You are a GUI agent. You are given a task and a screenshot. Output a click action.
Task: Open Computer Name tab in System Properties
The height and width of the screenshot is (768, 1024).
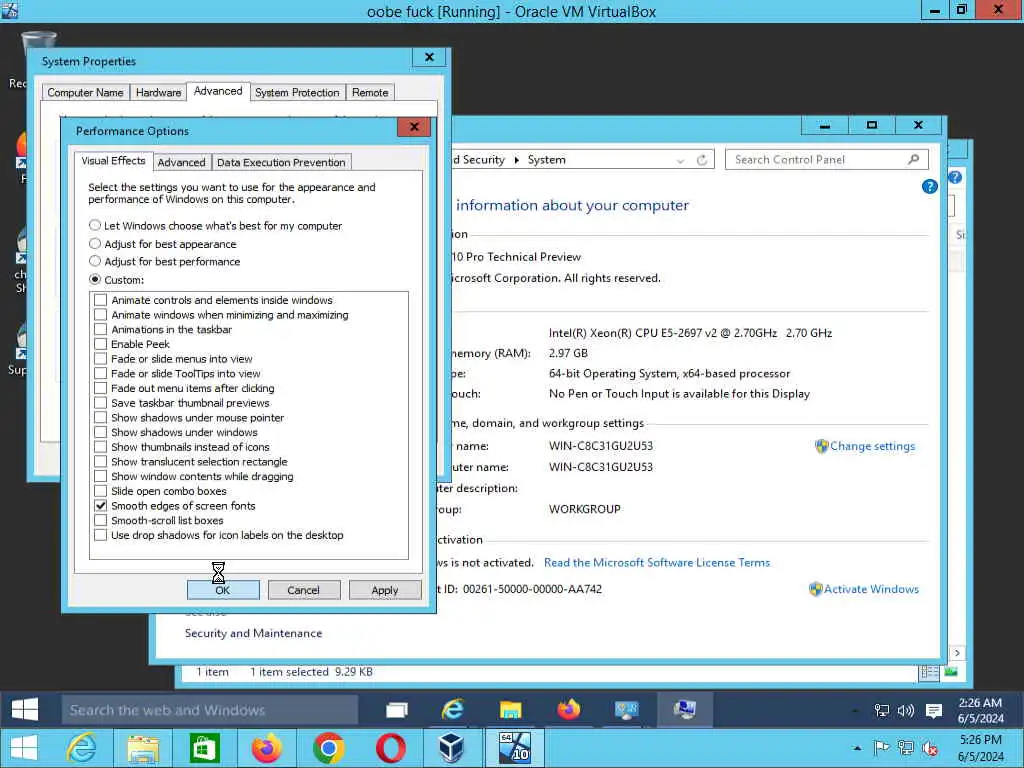[x=85, y=92]
